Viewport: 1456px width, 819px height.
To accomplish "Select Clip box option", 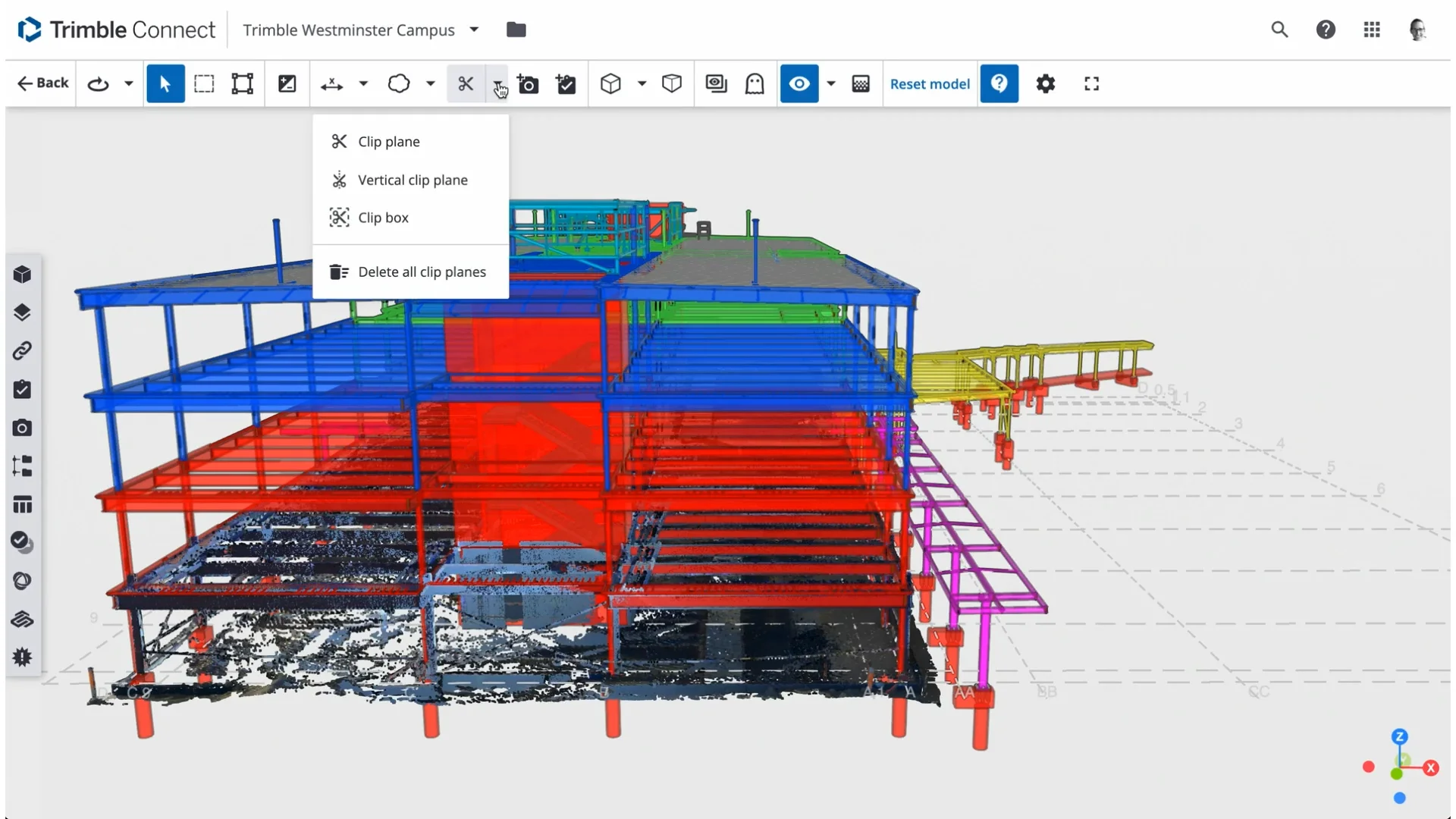I will (x=383, y=218).
